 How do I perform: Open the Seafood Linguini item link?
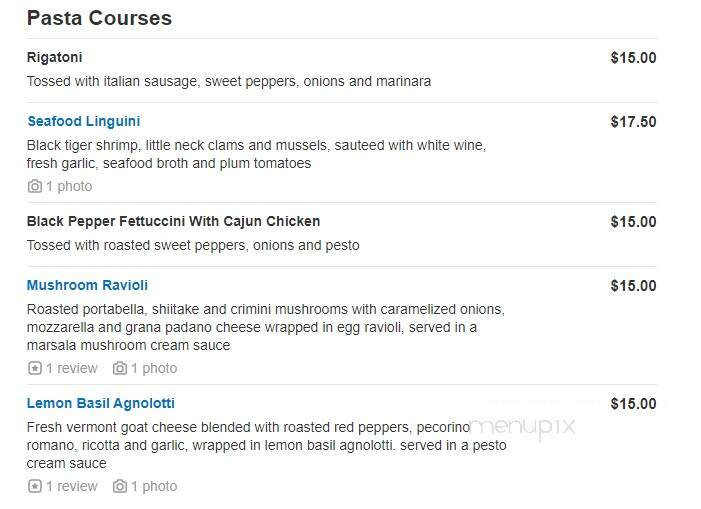pos(84,121)
